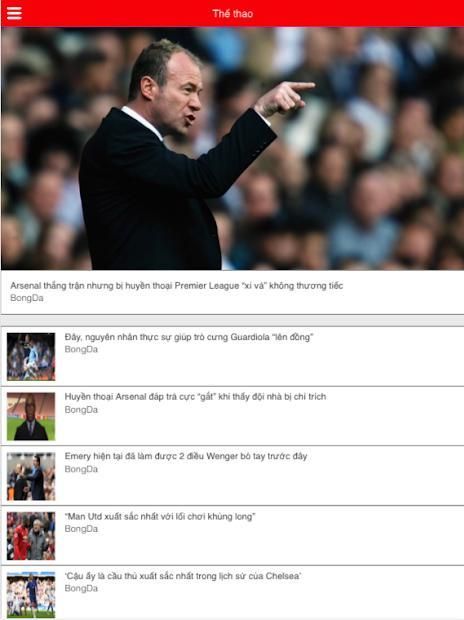The width and height of the screenshot is (464, 620).
Task: Open the featured Alan Shearer pointing photo
Action: coord(232,149)
